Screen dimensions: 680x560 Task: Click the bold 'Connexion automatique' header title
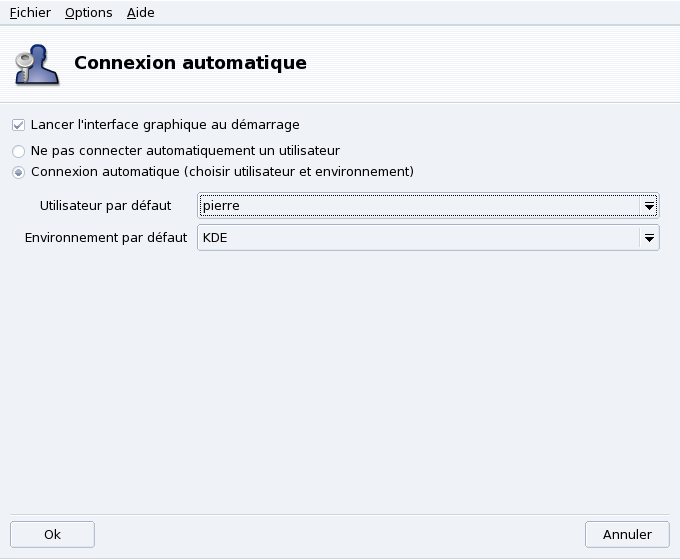click(190, 63)
